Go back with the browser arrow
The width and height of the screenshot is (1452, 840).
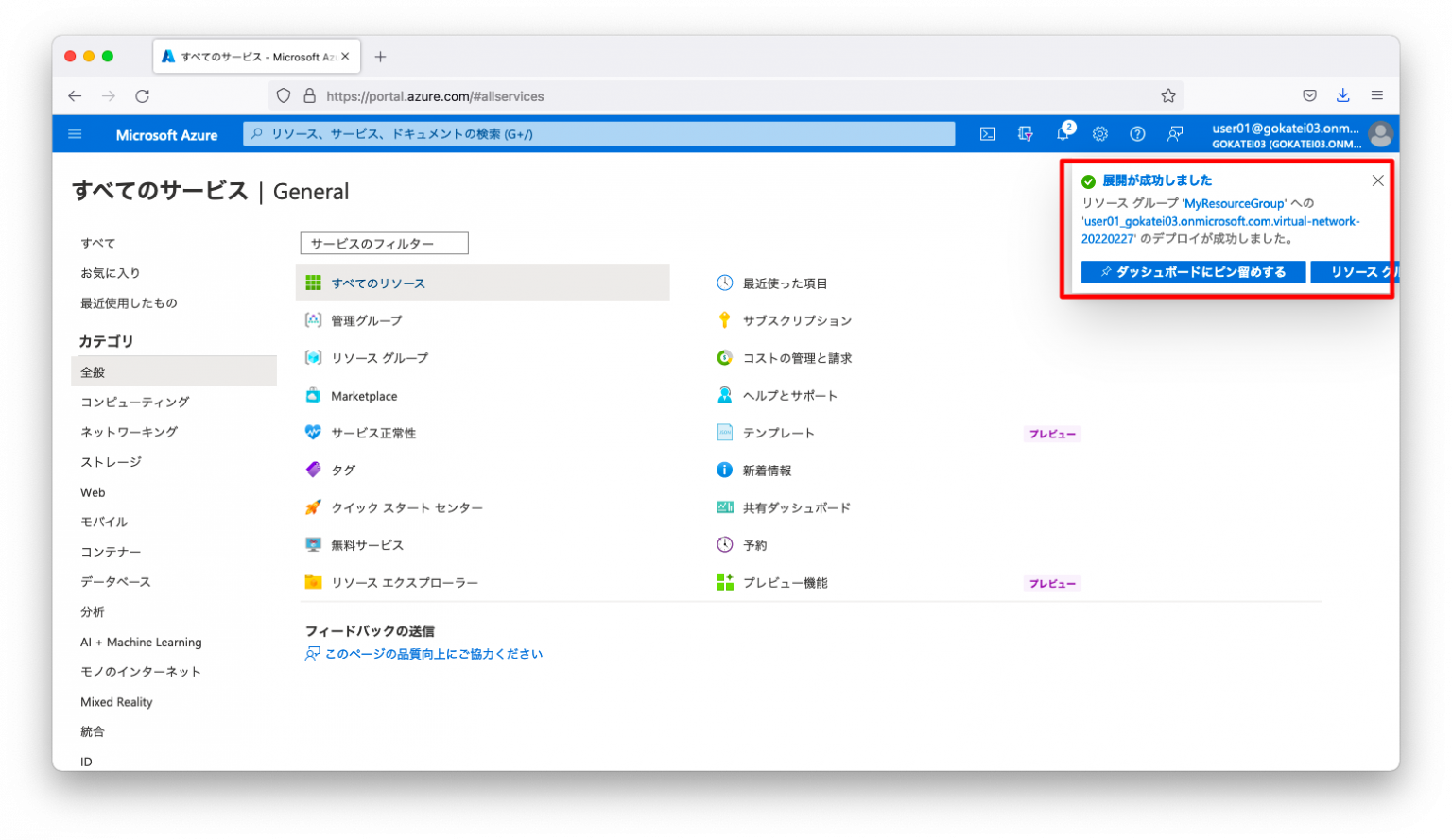[x=75, y=96]
